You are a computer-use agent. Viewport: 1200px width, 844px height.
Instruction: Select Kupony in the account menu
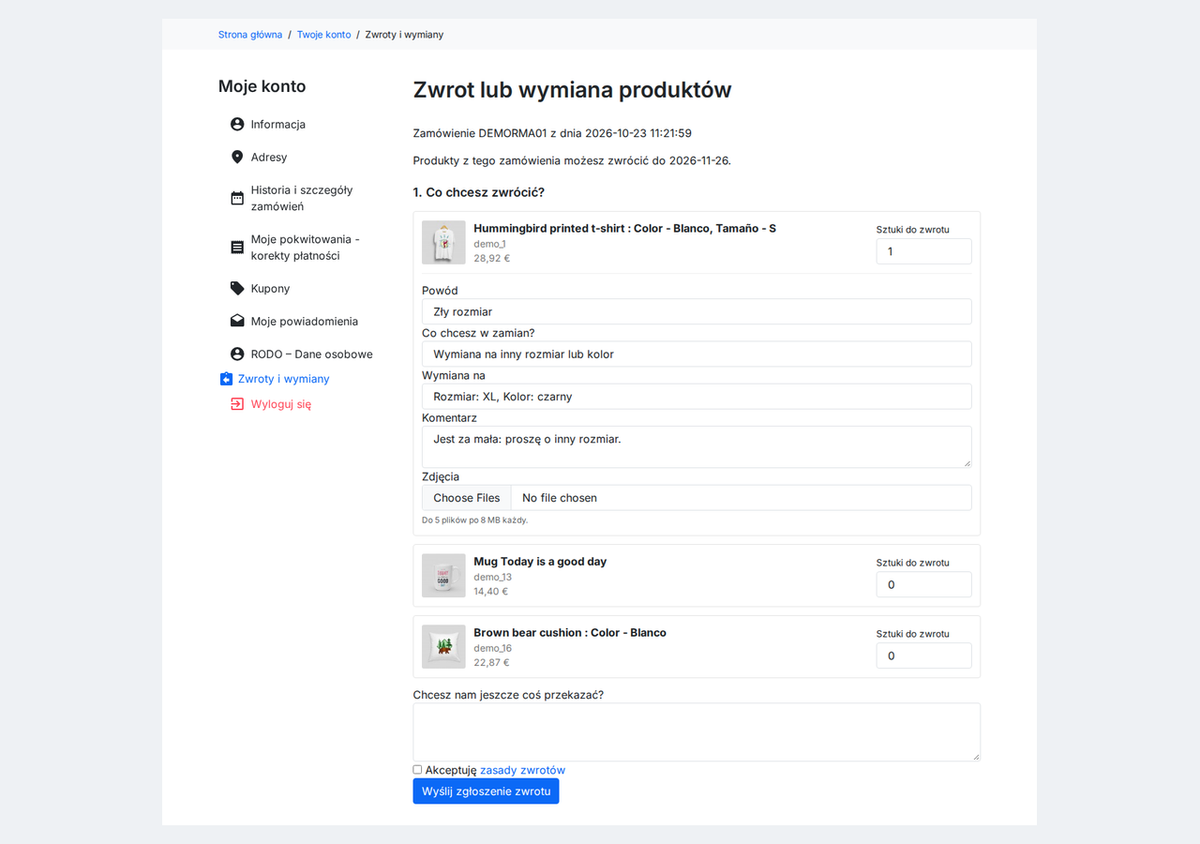[x=270, y=288]
